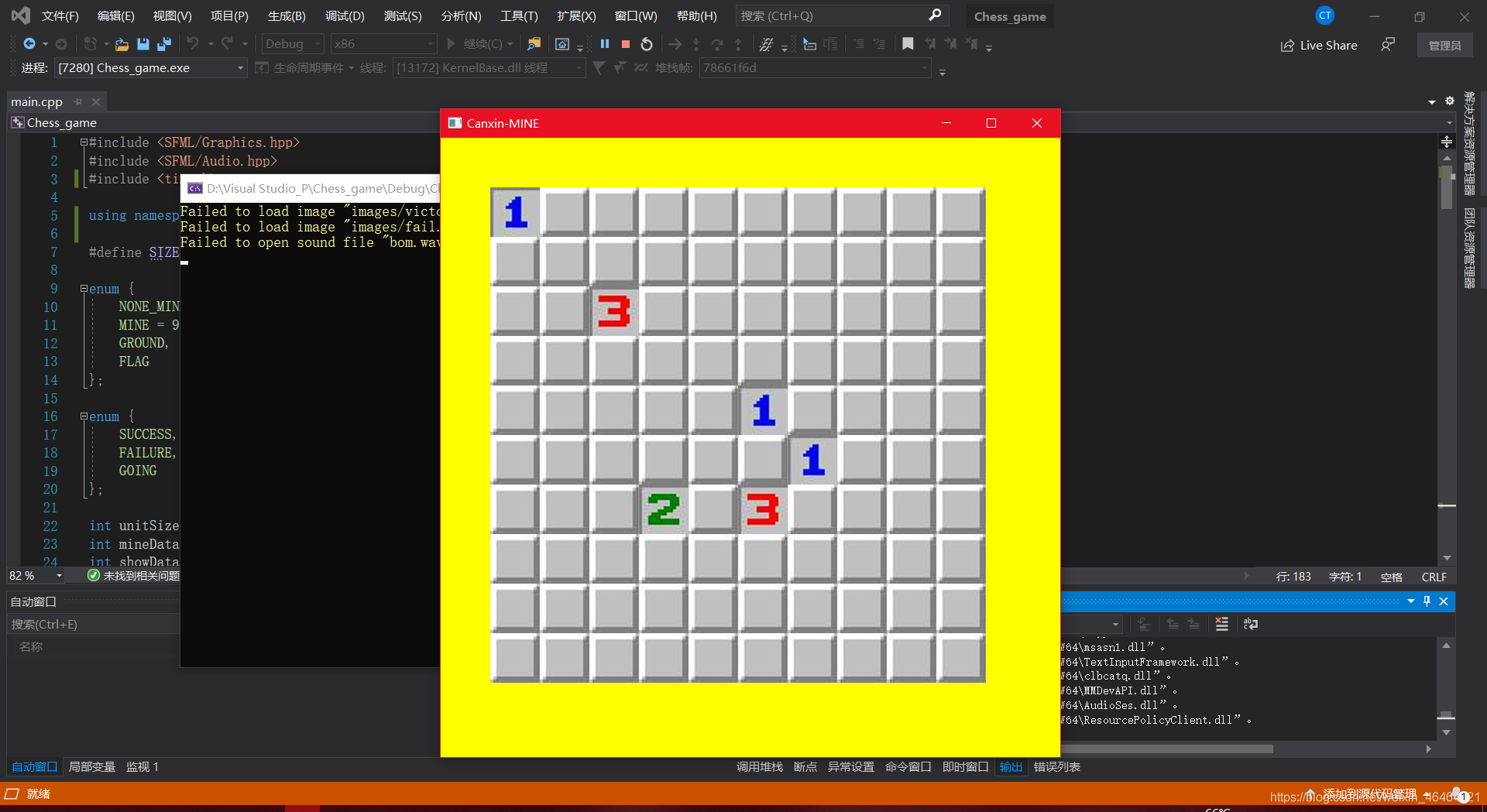
Task: Click the green 2 tile in the minesweeper grid
Action: [x=663, y=510]
